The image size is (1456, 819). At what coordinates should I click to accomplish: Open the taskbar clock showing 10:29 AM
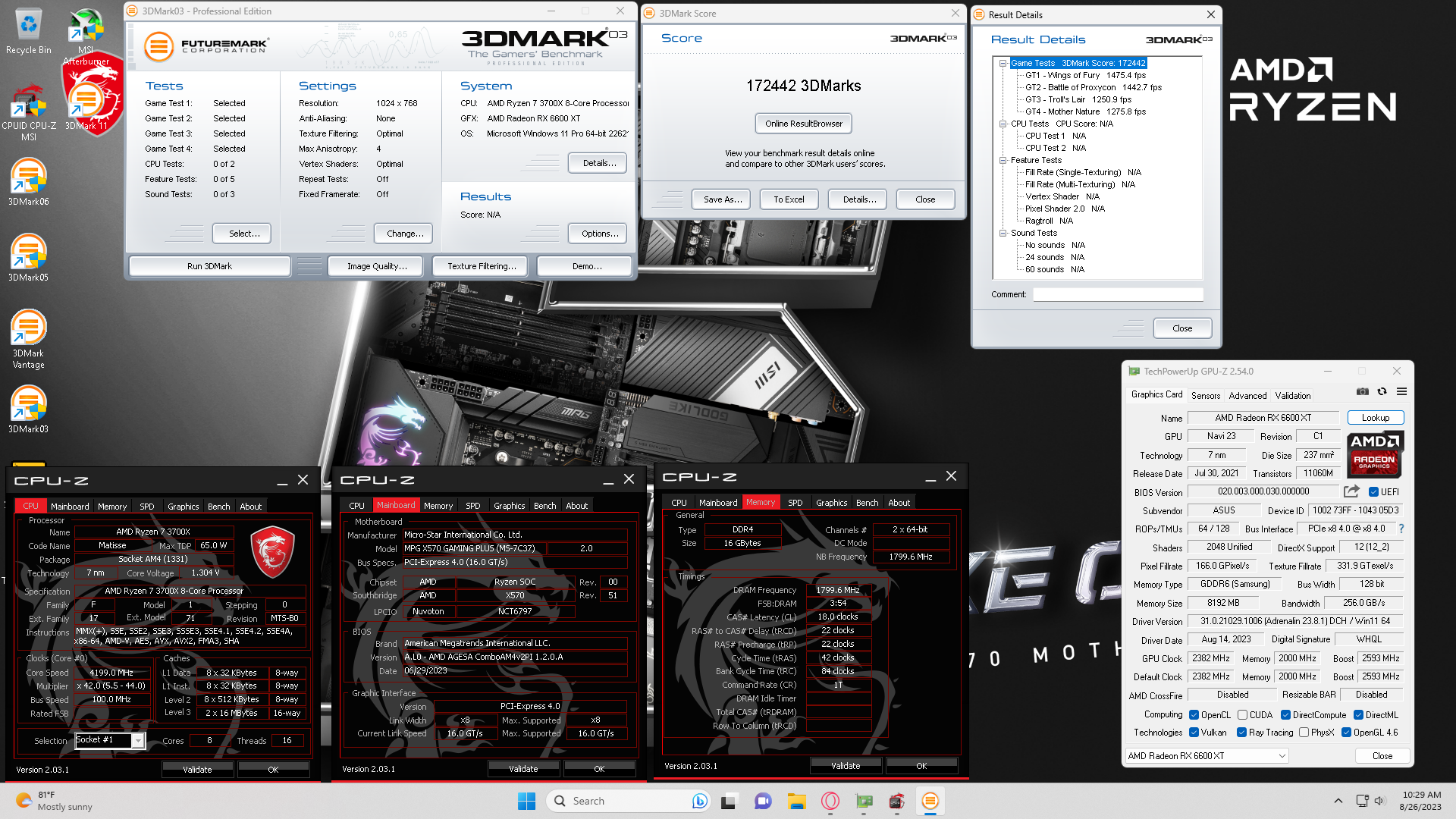pos(1420,801)
